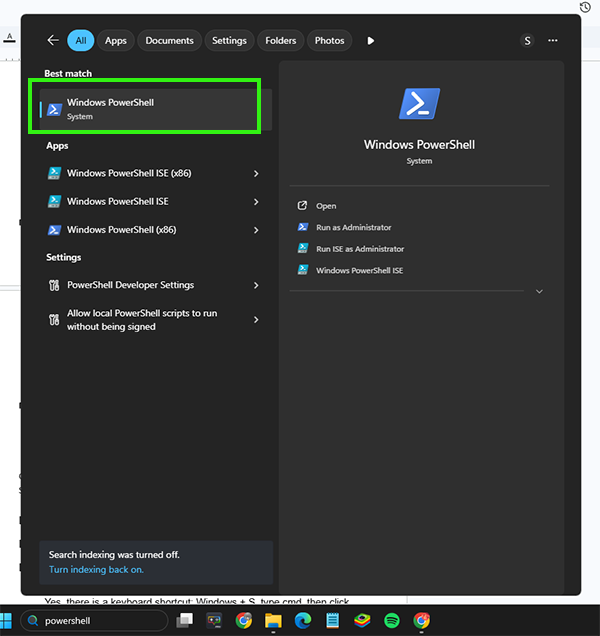Click the Windows PowerShell ISE app icon
Viewport: 600px width, 636px height.
pos(54,202)
